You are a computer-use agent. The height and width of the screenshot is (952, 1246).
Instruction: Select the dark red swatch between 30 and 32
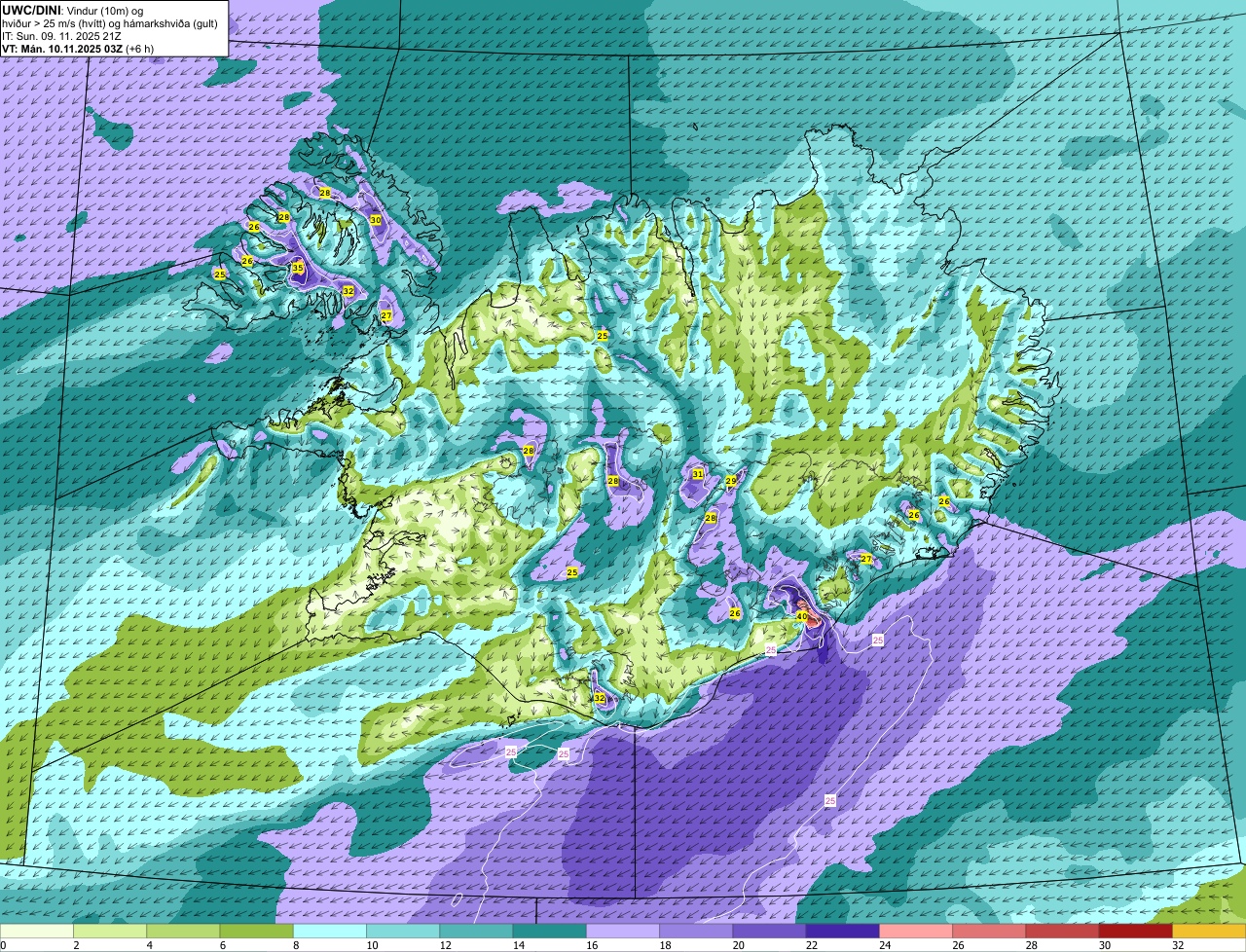click(1135, 931)
